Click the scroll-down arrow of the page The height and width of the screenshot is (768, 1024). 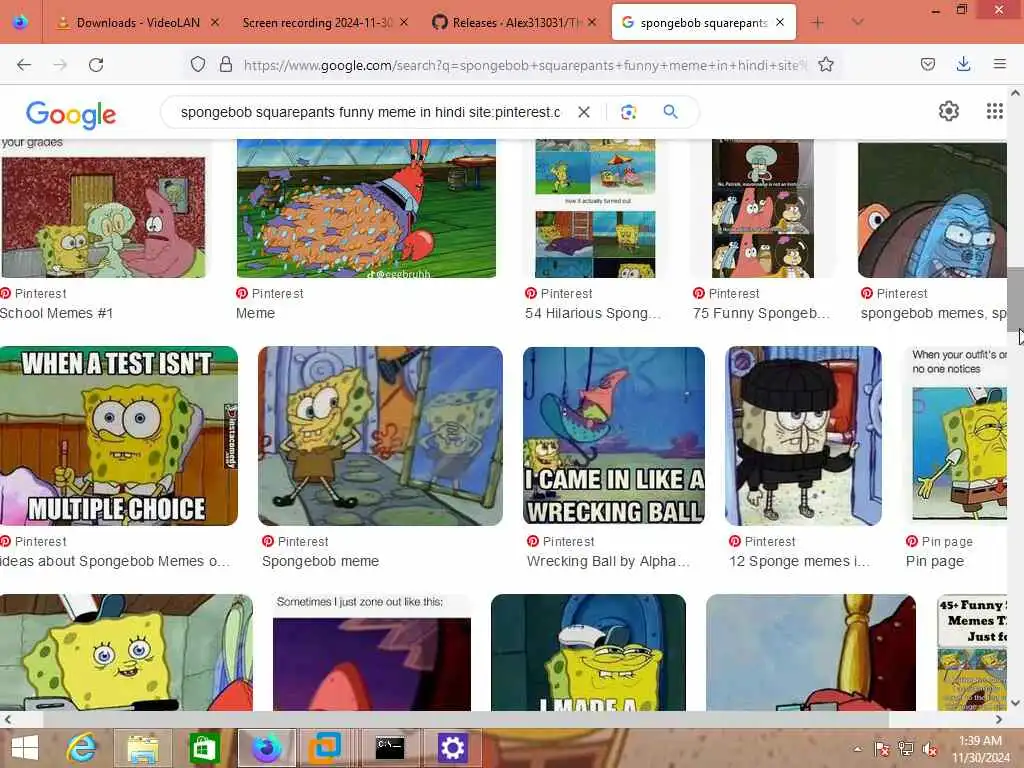click(x=1015, y=703)
